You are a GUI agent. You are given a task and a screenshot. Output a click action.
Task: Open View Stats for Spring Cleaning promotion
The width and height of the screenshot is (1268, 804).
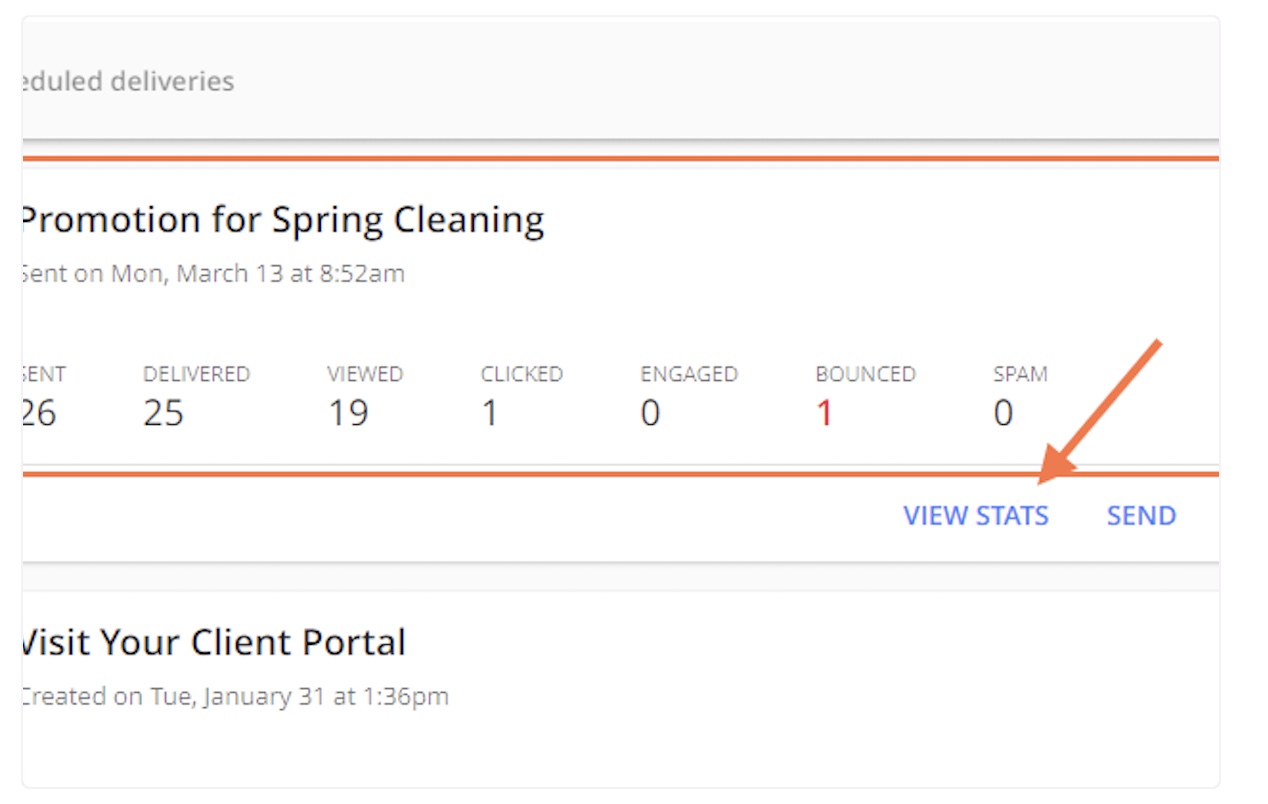point(976,516)
